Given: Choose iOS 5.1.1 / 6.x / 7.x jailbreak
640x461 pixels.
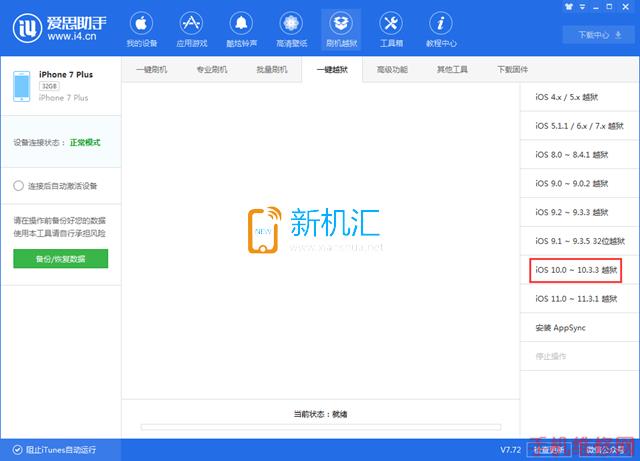Looking at the screenshot, I should pyautogui.click(x=580, y=126).
